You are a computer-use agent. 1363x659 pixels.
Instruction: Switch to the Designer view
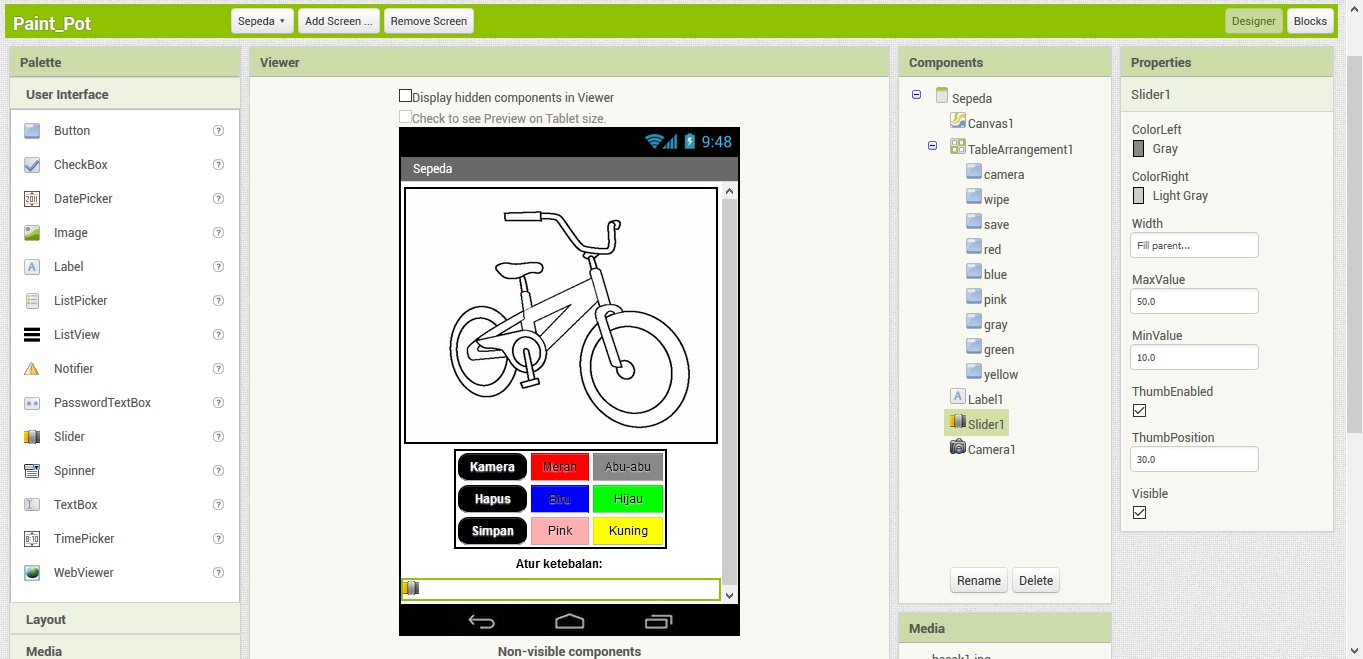(1253, 20)
